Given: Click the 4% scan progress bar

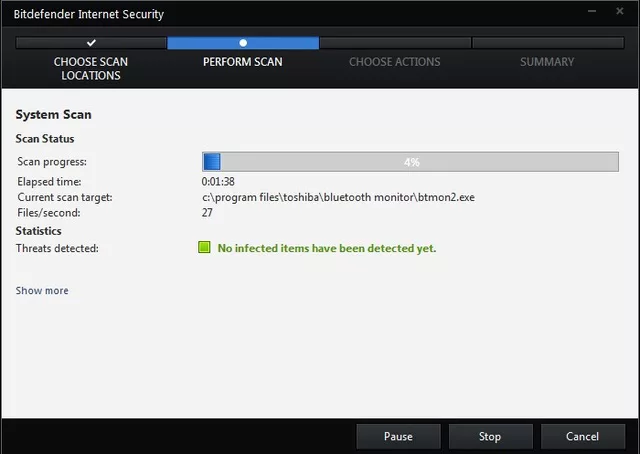Looking at the screenshot, I should tap(410, 162).
